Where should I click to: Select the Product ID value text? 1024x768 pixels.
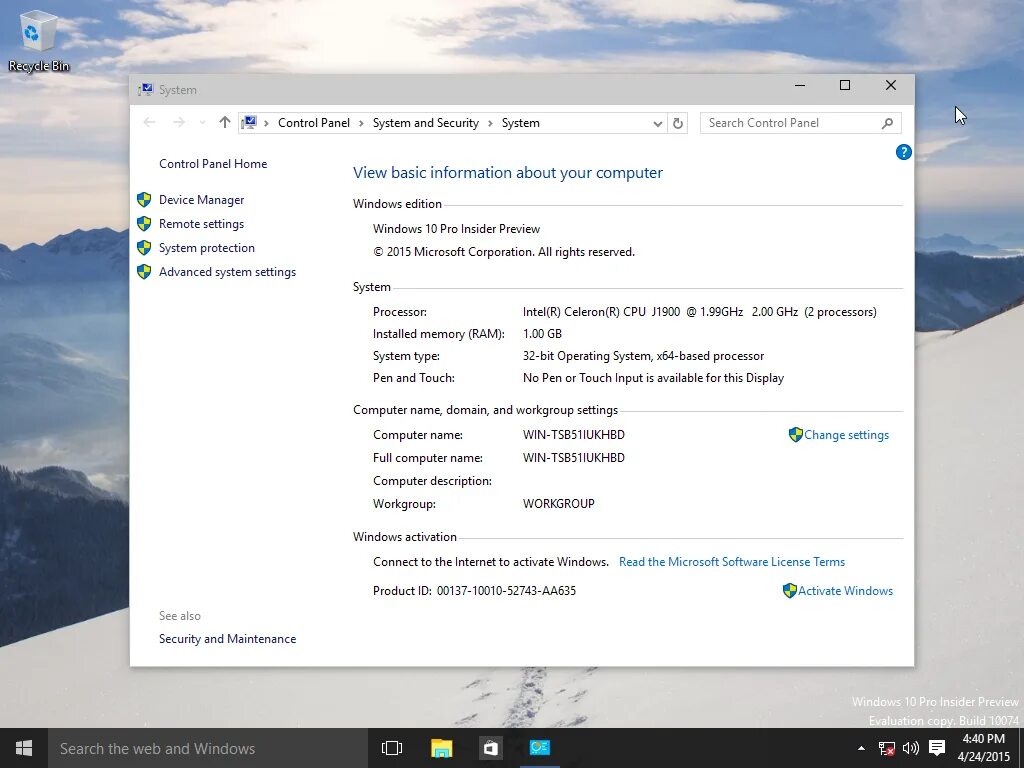coord(506,591)
